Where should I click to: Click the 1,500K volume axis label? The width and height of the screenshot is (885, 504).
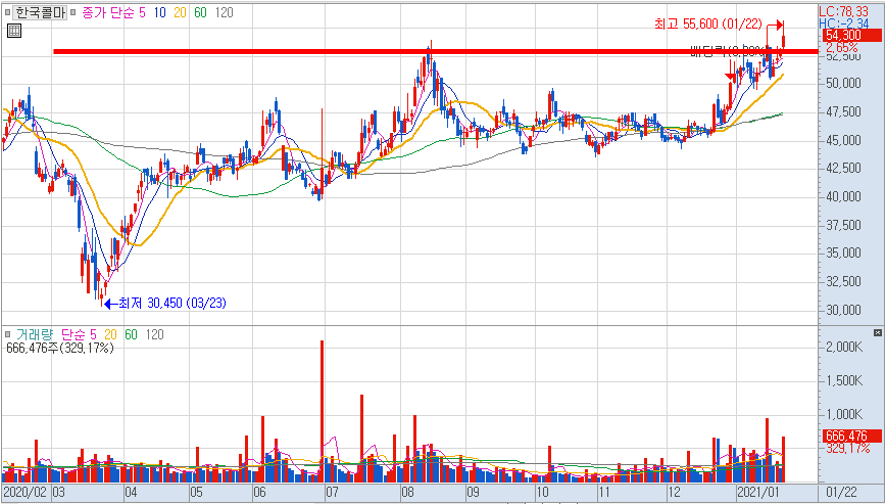click(x=845, y=382)
